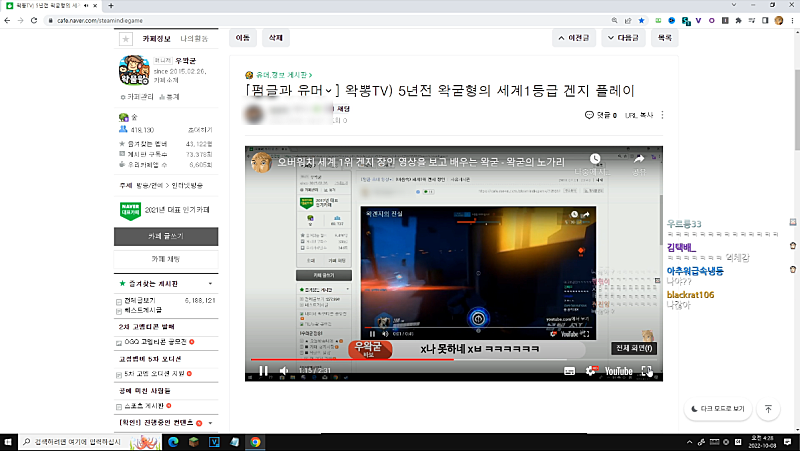Viewport: 800px width, 451px height.
Task: Click the 2021년 대표 인기카페 badge
Action: coord(164,210)
